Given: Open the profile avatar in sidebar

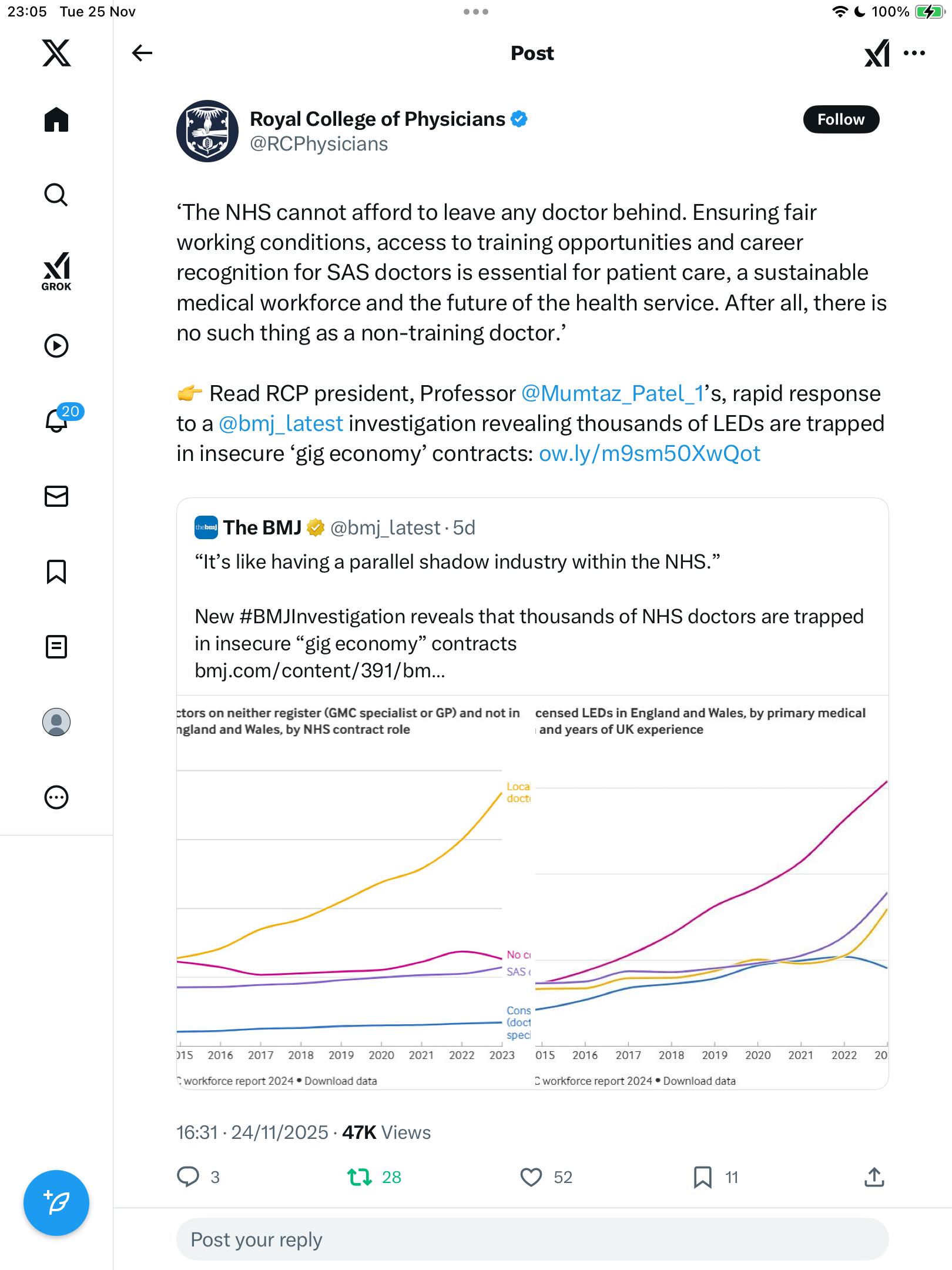Looking at the screenshot, I should (x=56, y=722).
